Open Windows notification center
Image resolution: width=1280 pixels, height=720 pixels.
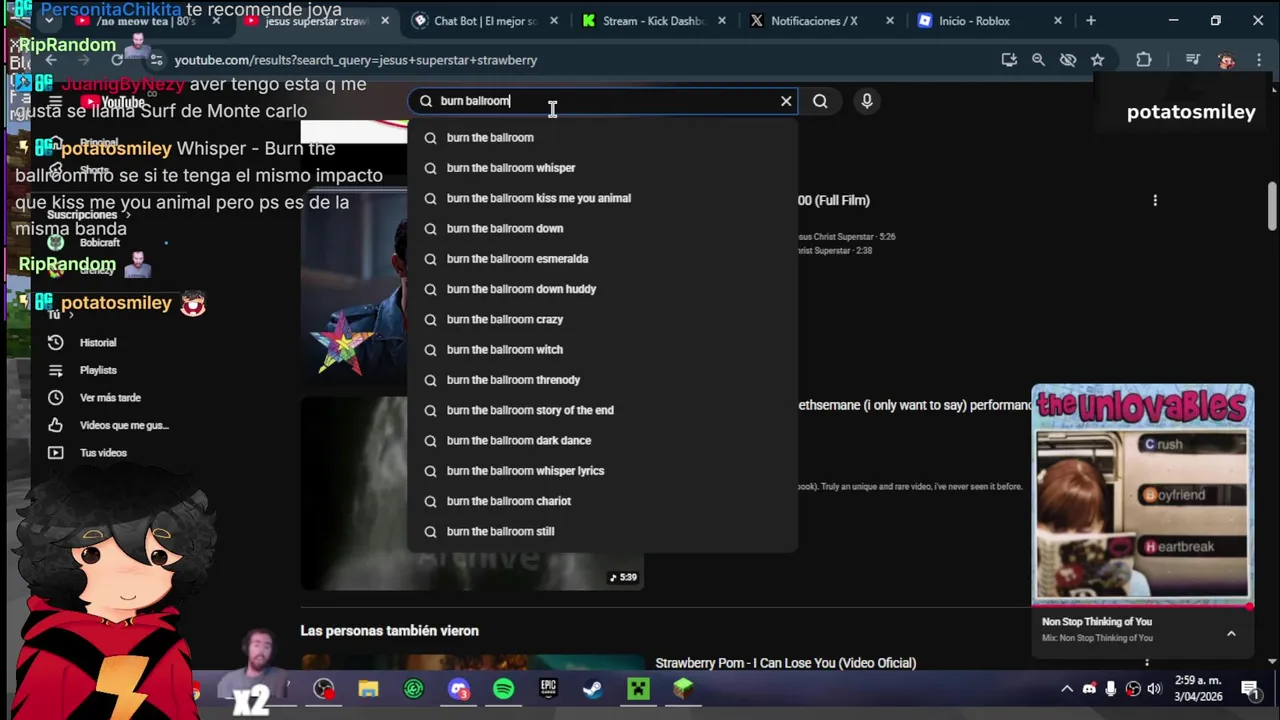pyautogui.click(x=1250, y=689)
